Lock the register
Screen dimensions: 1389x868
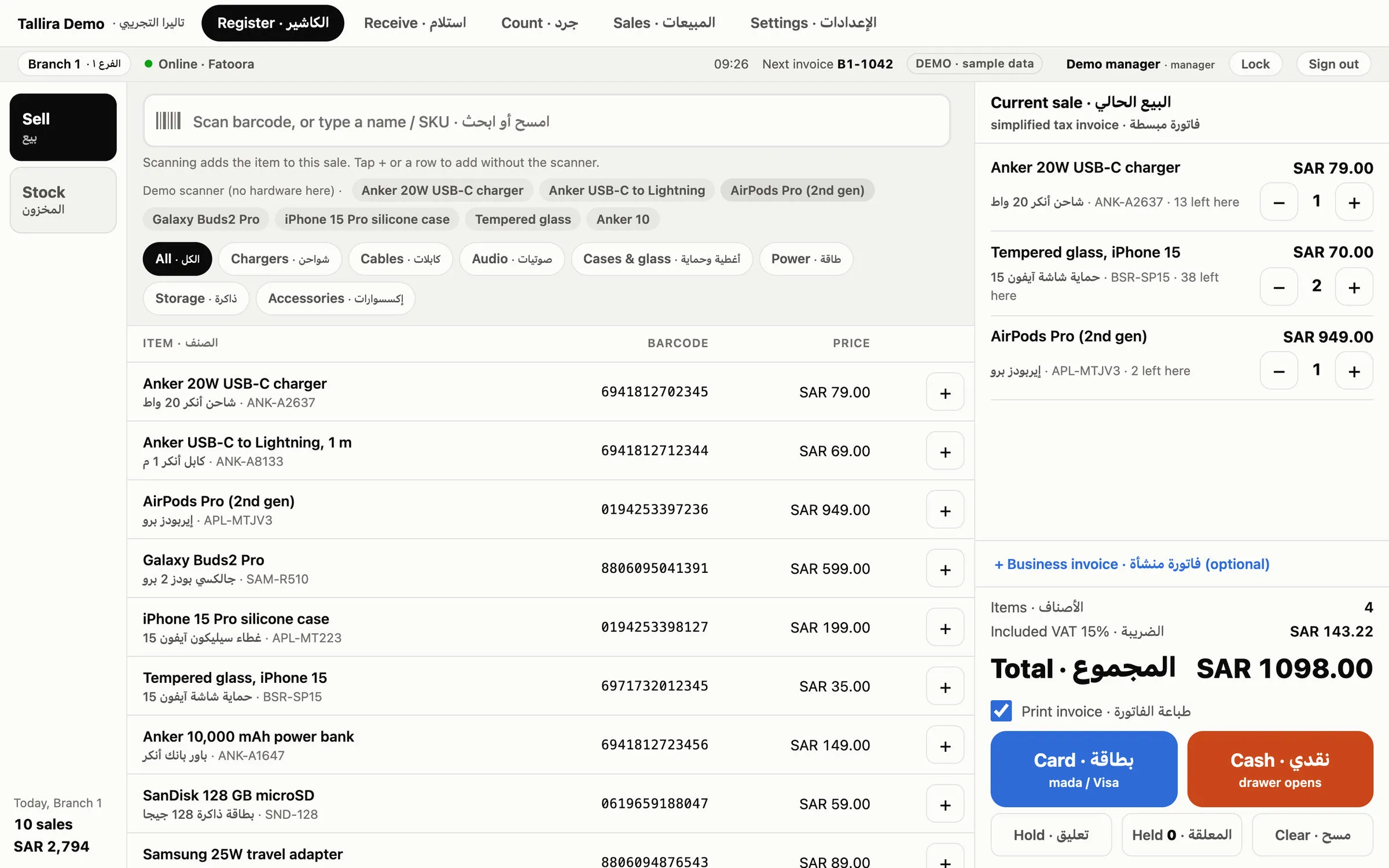[1255, 64]
